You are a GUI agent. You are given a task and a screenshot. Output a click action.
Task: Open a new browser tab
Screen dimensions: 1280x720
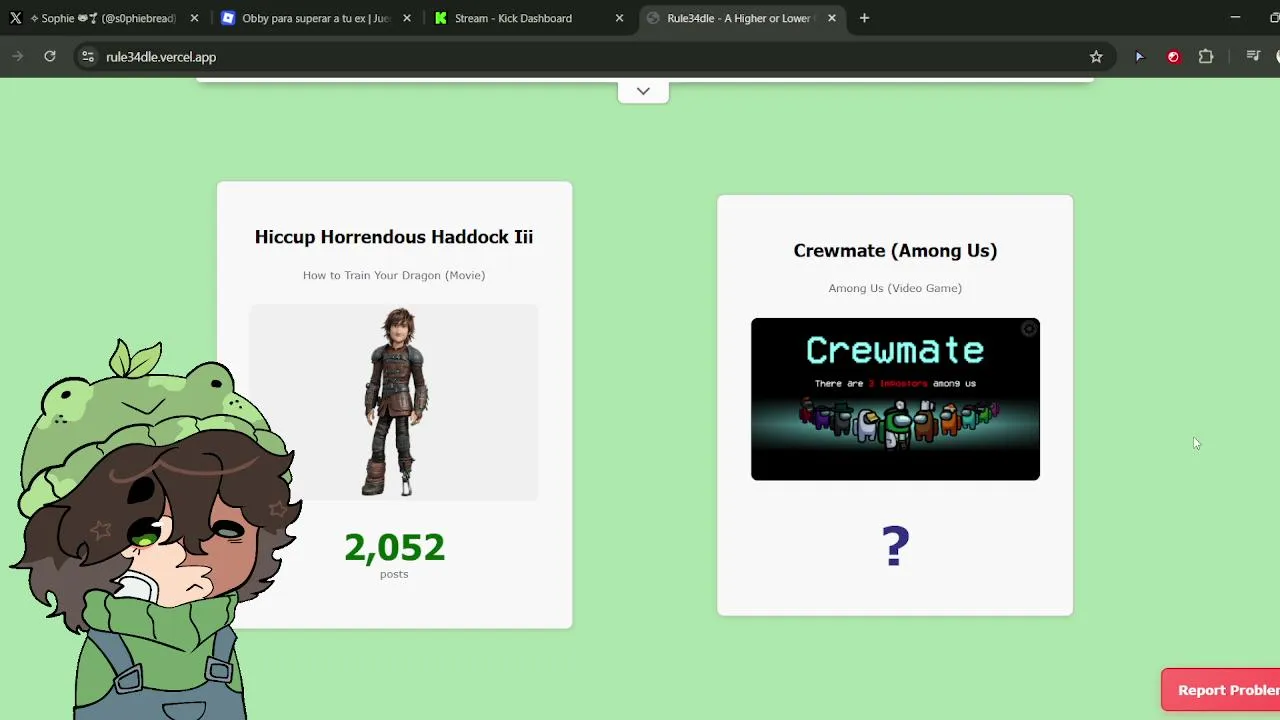coord(864,18)
